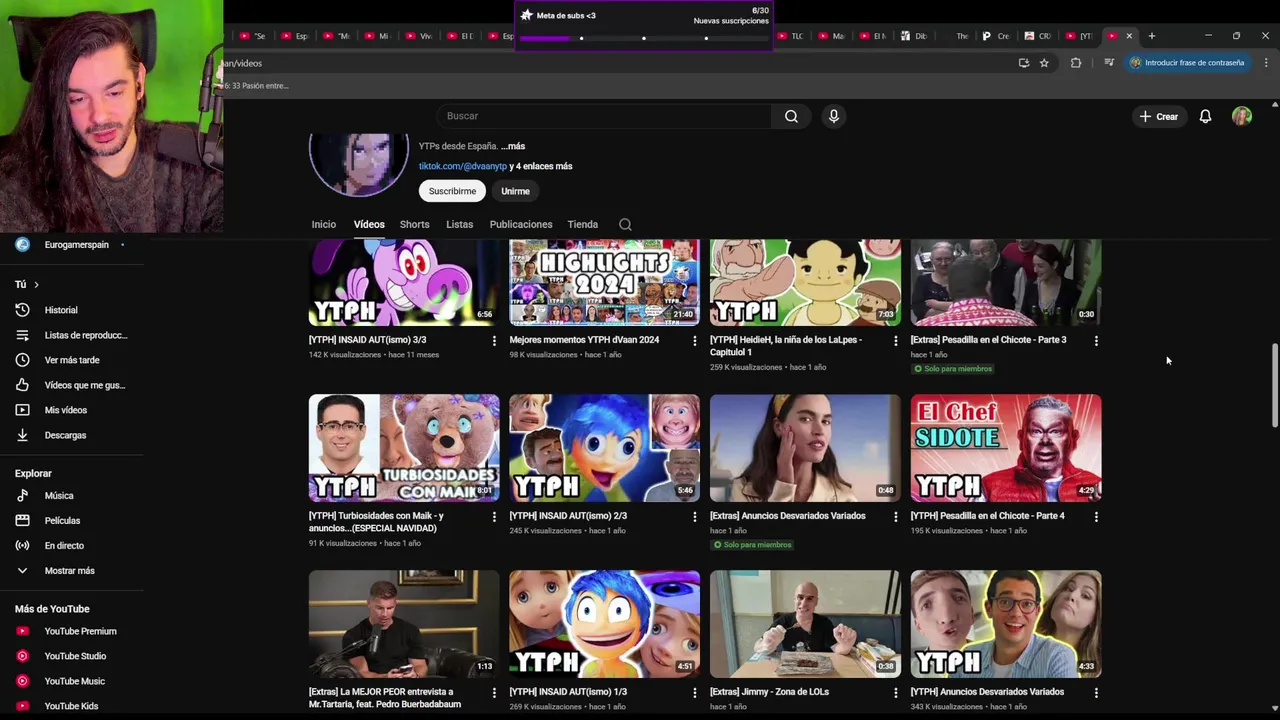
Task: Open options for Anuncios Desvariados Variados Extras
Action: pos(895,517)
